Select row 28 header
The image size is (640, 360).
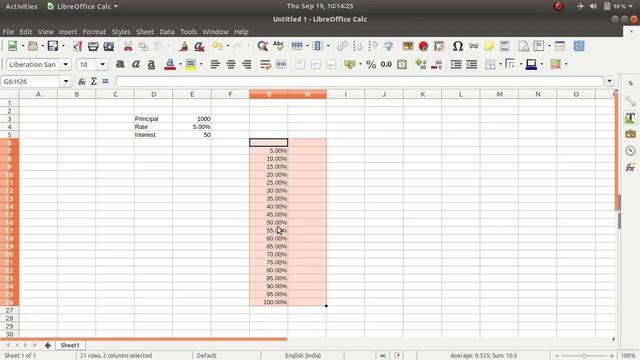pos(9,318)
